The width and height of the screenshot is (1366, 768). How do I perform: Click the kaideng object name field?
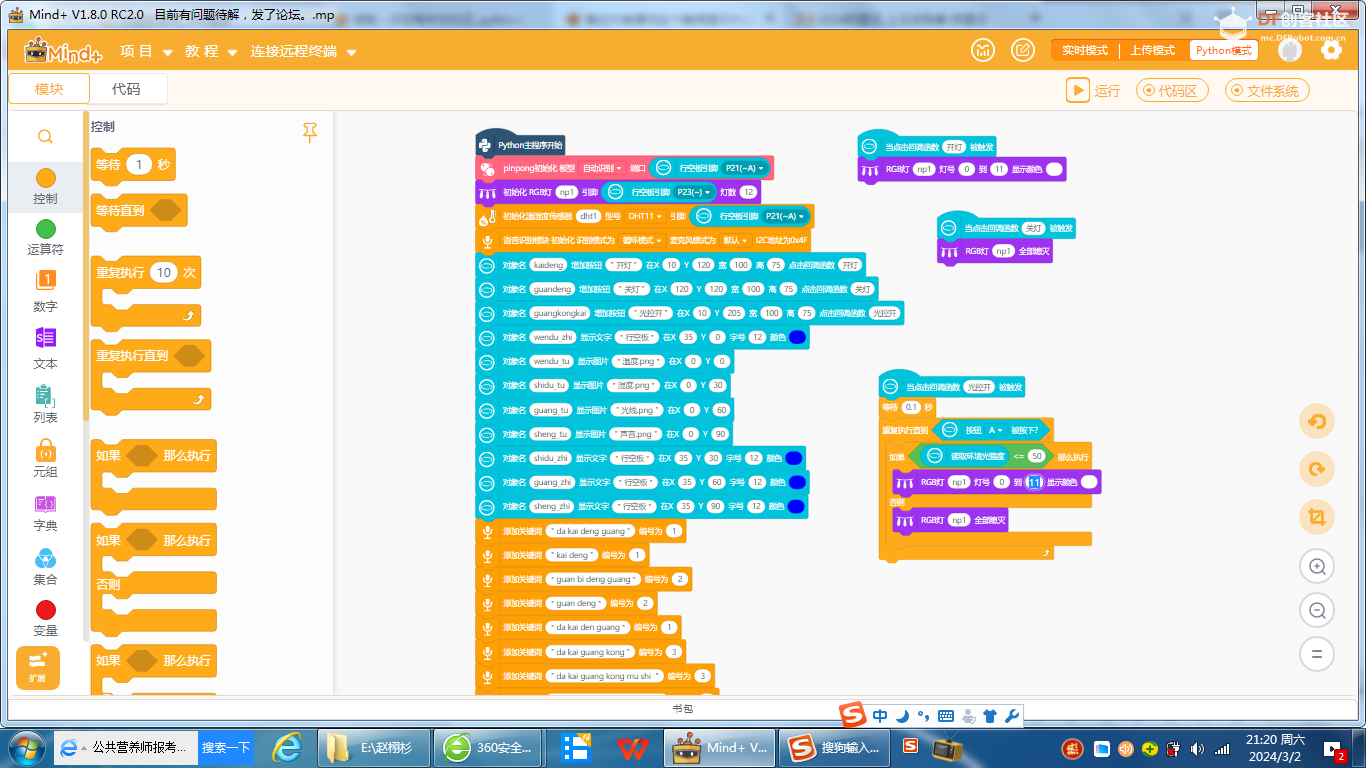[x=548, y=265]
